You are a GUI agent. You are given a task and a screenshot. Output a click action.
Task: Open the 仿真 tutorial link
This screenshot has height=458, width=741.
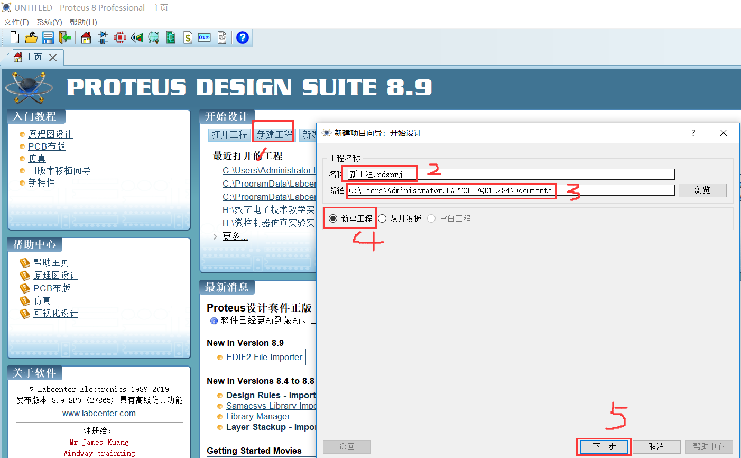click(37, 159)
